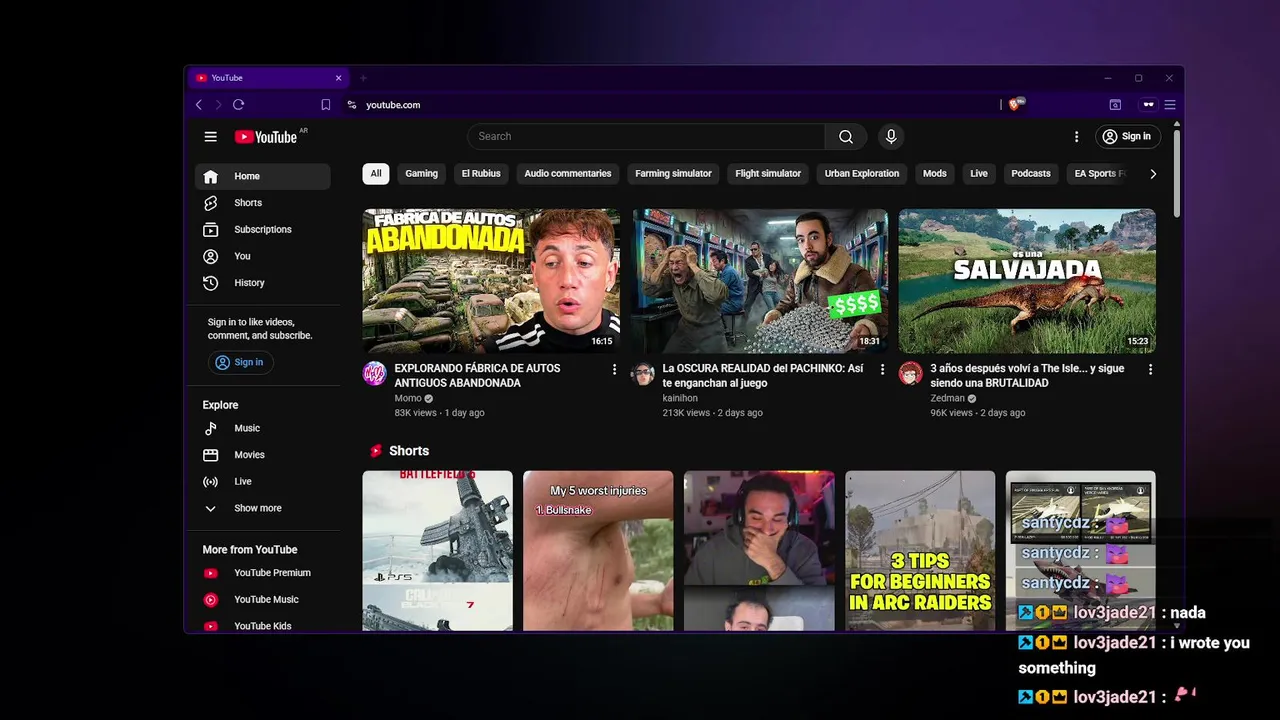Open YouTube Kids link
Image resolution: width=1280 pixels, height=720 pixels.
[x=262, y=626]
